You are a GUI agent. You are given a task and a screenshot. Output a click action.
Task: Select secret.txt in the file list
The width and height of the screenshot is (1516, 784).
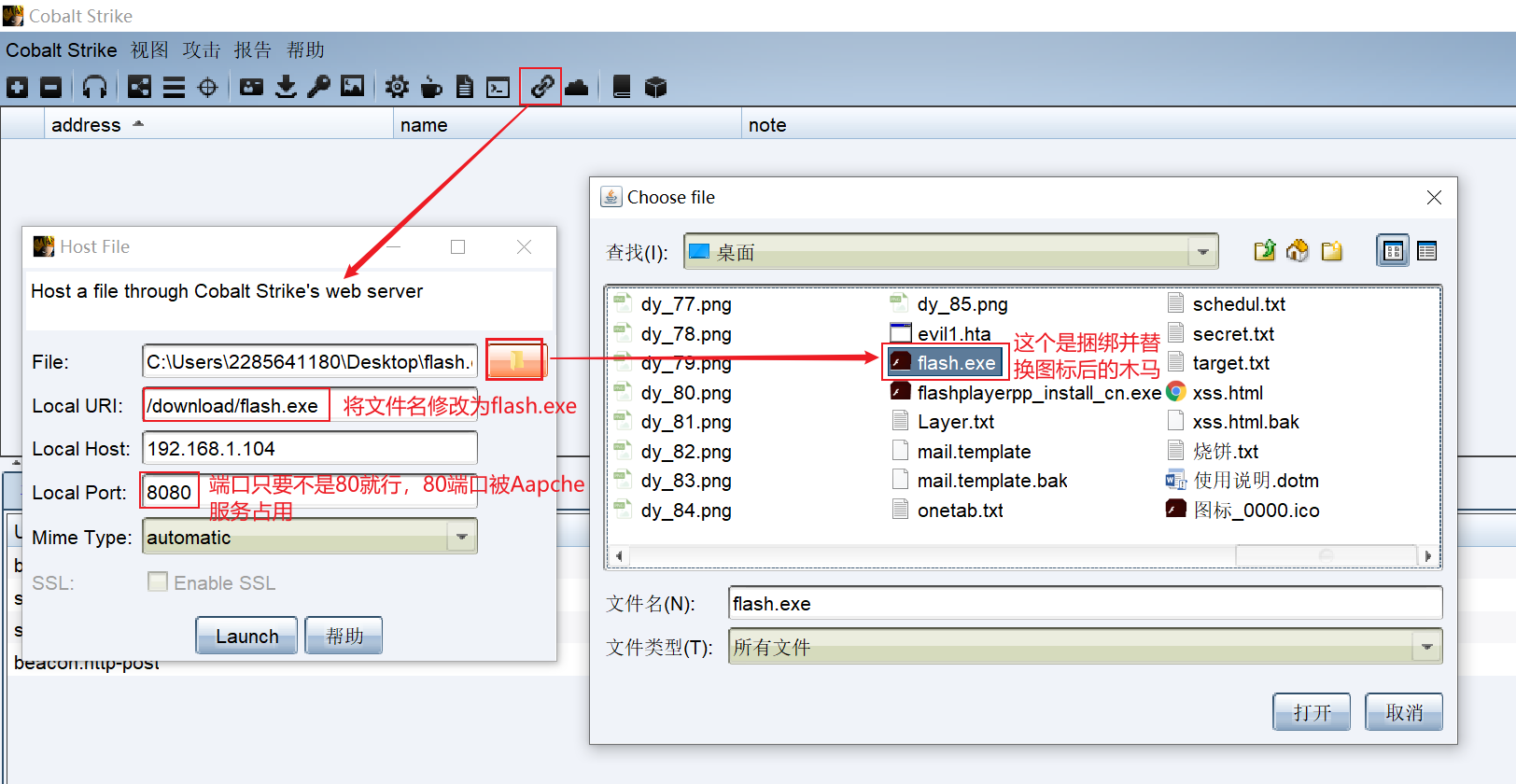1220,333
